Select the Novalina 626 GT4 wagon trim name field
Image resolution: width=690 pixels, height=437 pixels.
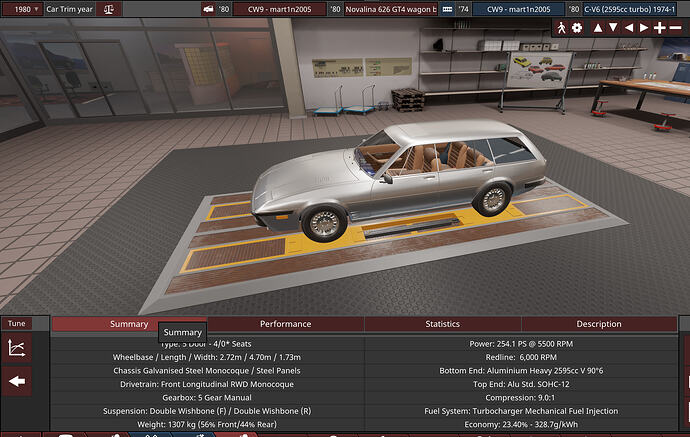tap(391, 9)
